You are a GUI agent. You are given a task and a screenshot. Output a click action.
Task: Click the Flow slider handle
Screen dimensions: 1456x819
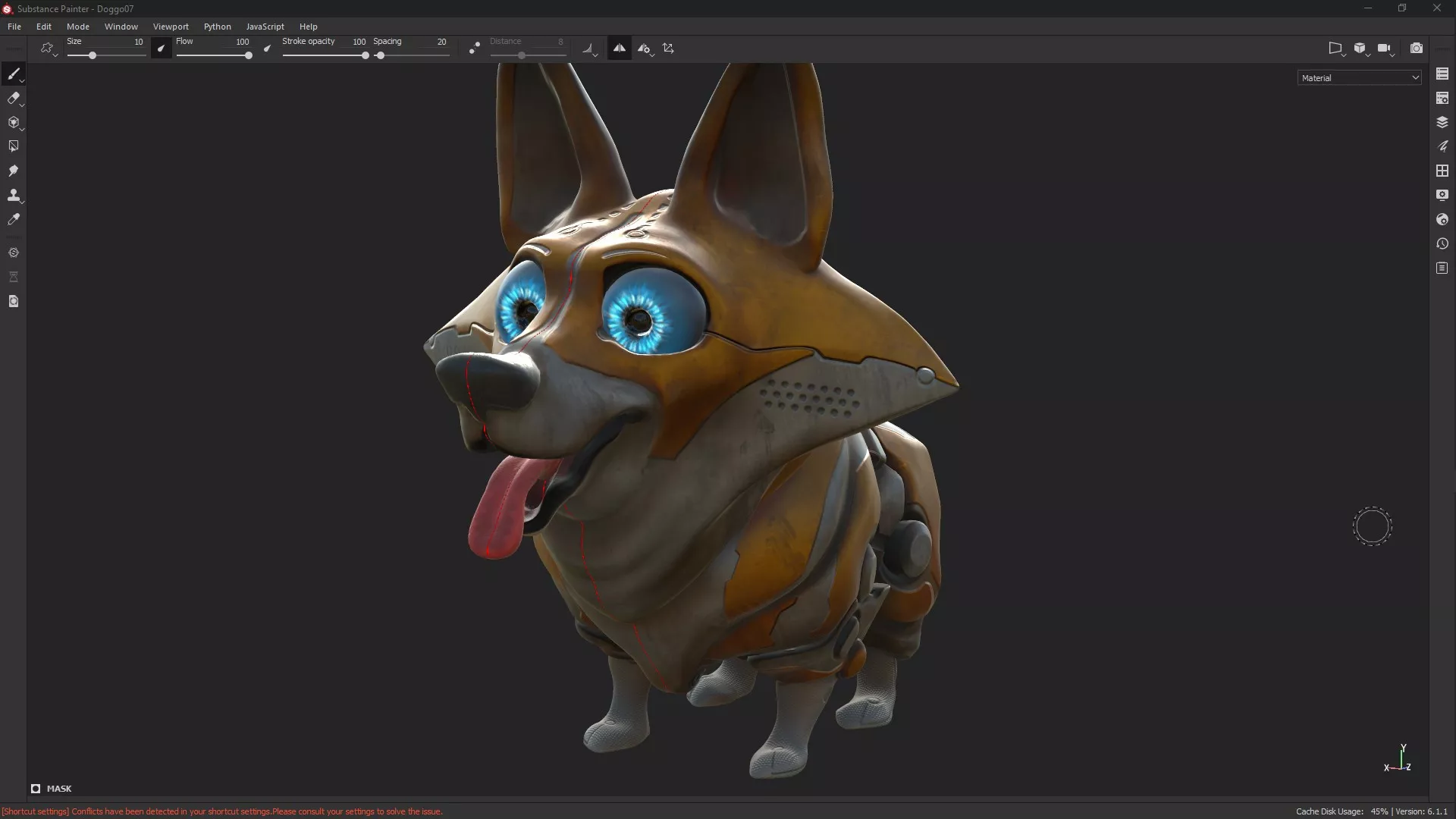pos(248,55)
